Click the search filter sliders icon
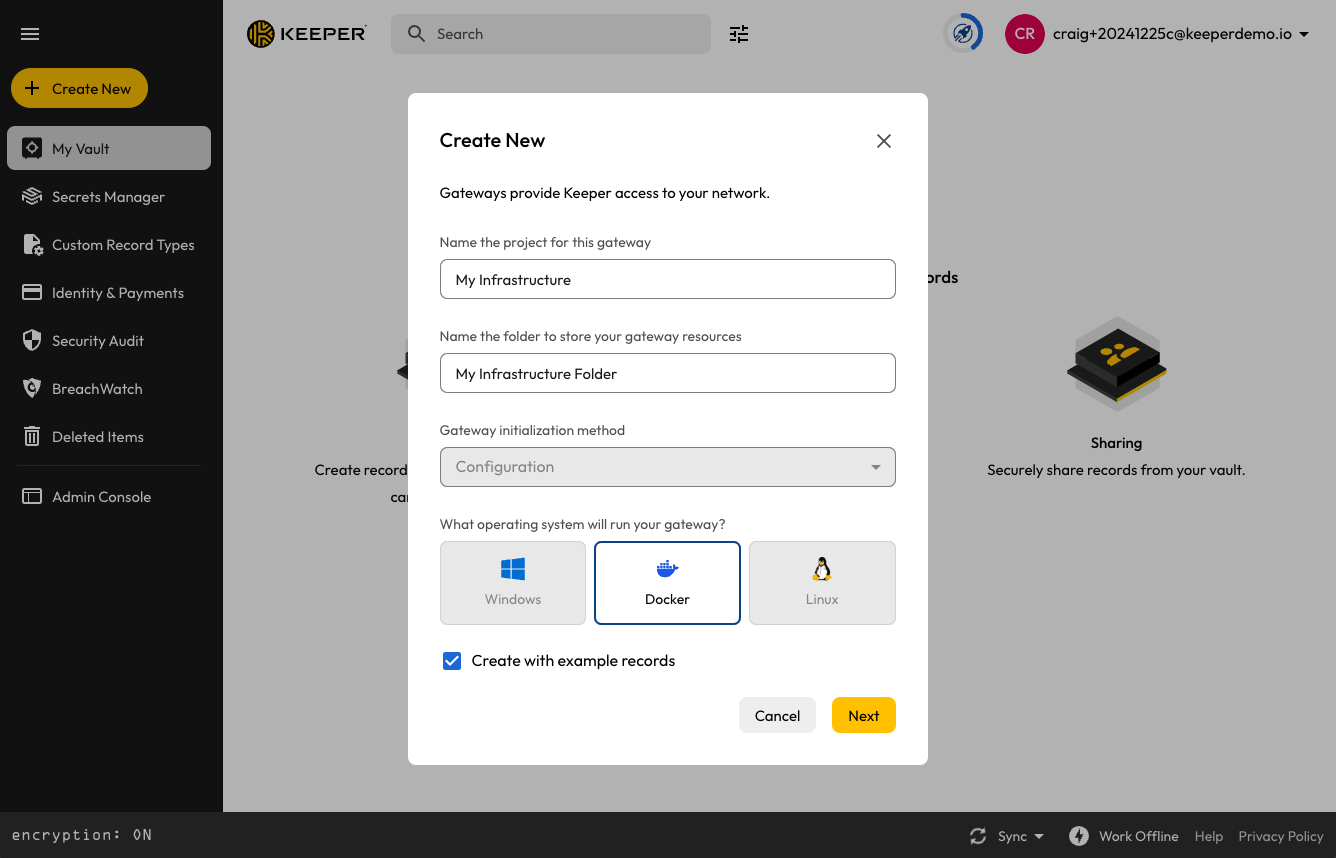The image size is (1336, 858). point(739,34)
